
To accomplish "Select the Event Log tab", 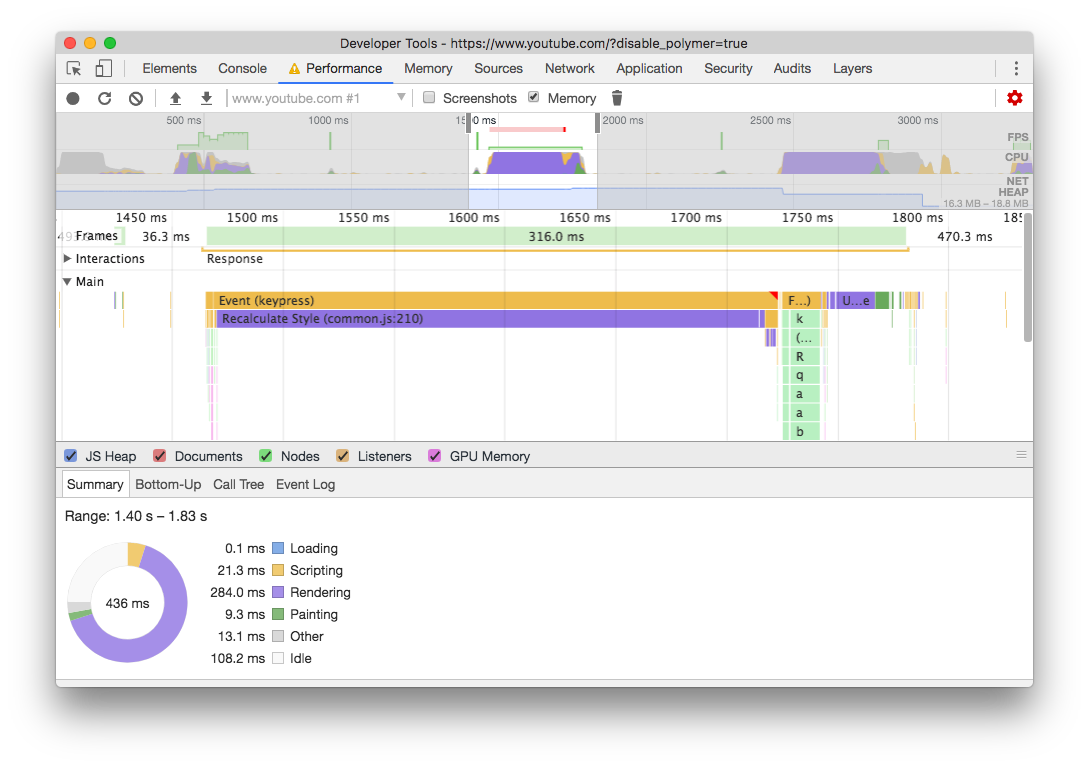I will click(x=306, y=484).
